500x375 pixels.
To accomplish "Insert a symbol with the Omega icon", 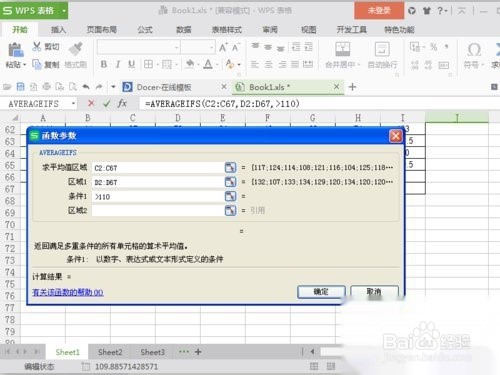I will [474, 50].
